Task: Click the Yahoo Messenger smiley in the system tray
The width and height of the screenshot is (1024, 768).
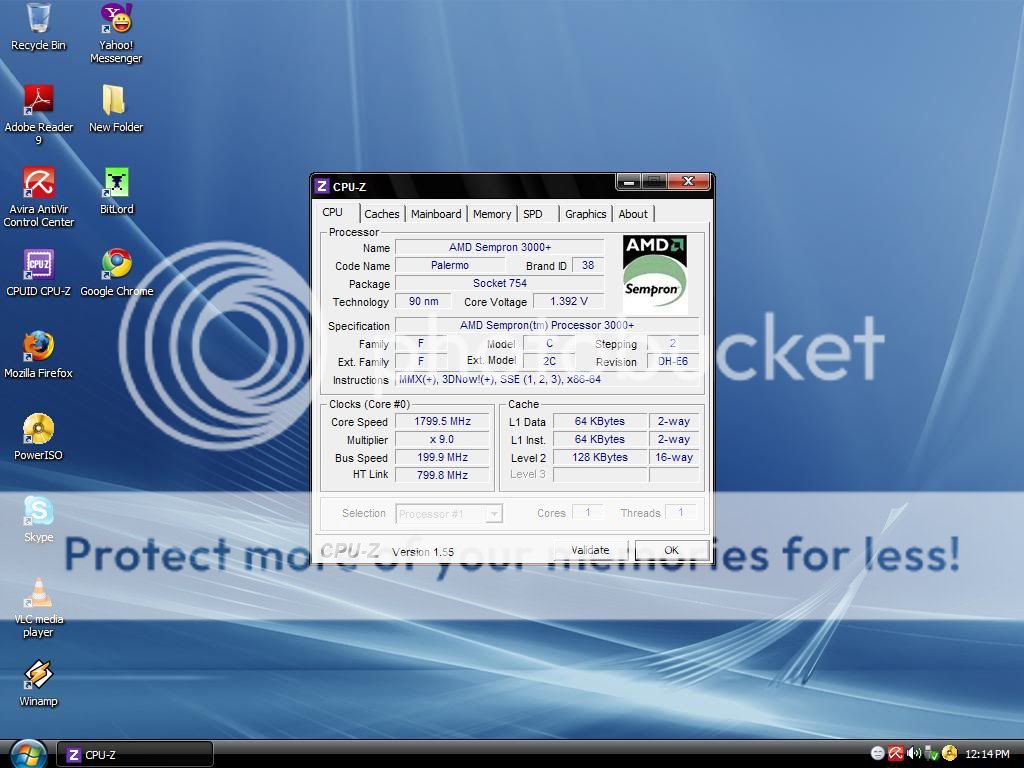Action: 878,754
